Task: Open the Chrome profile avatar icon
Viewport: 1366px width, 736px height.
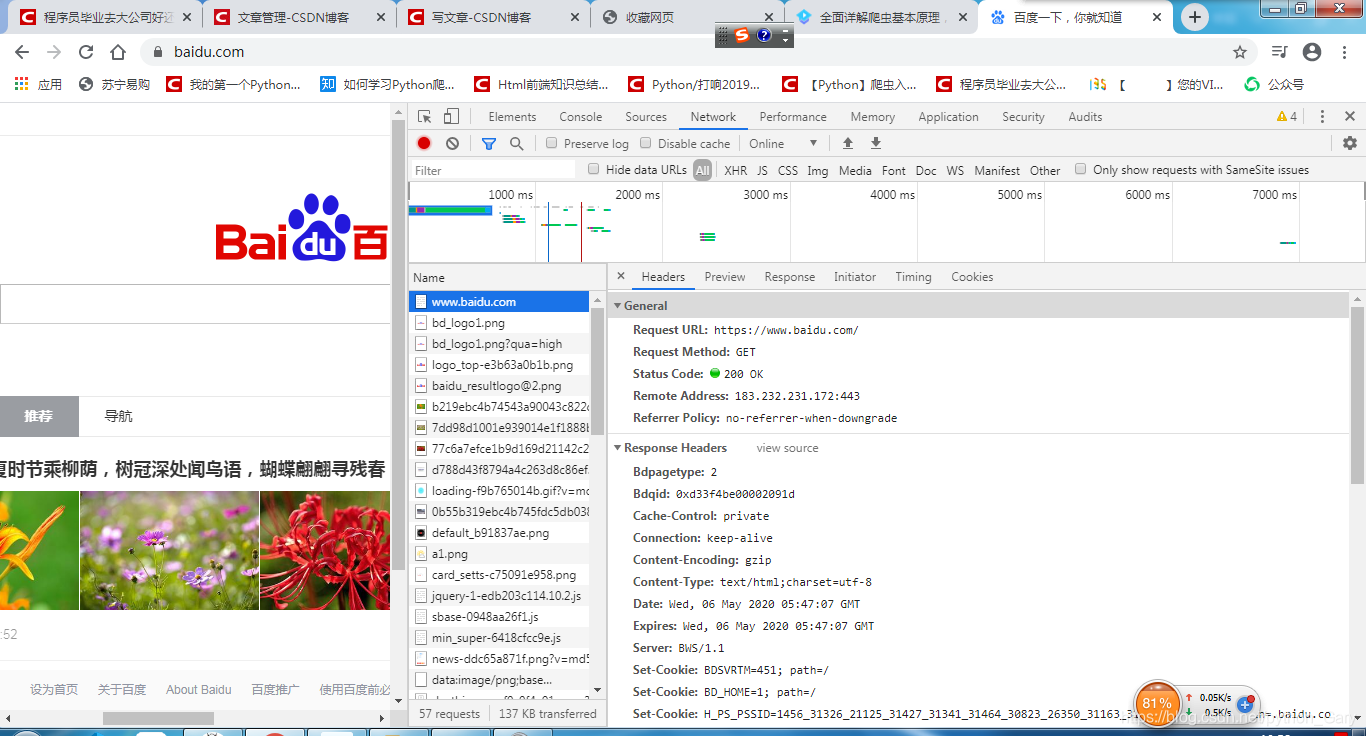Action: coord(1312,52)
